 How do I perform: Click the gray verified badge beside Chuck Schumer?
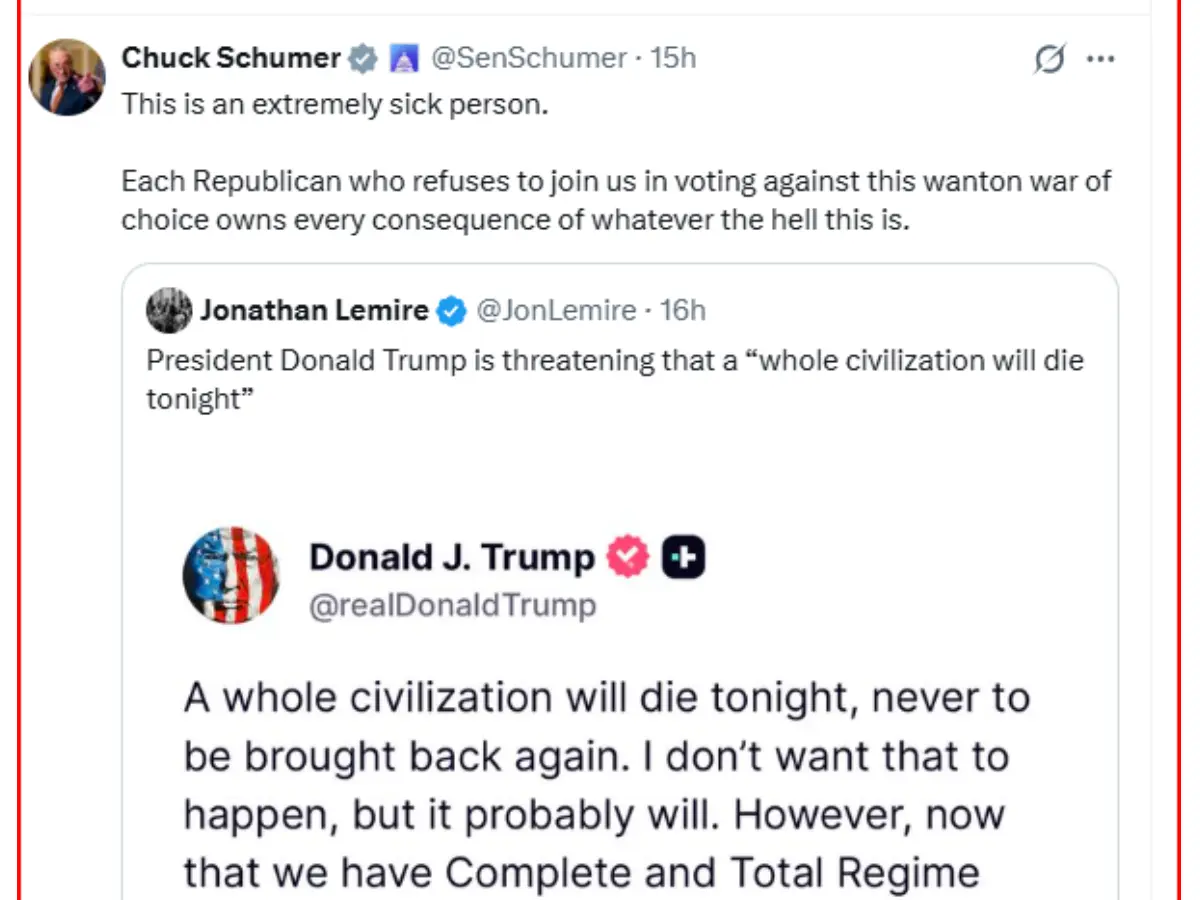(x=362, y=59)
